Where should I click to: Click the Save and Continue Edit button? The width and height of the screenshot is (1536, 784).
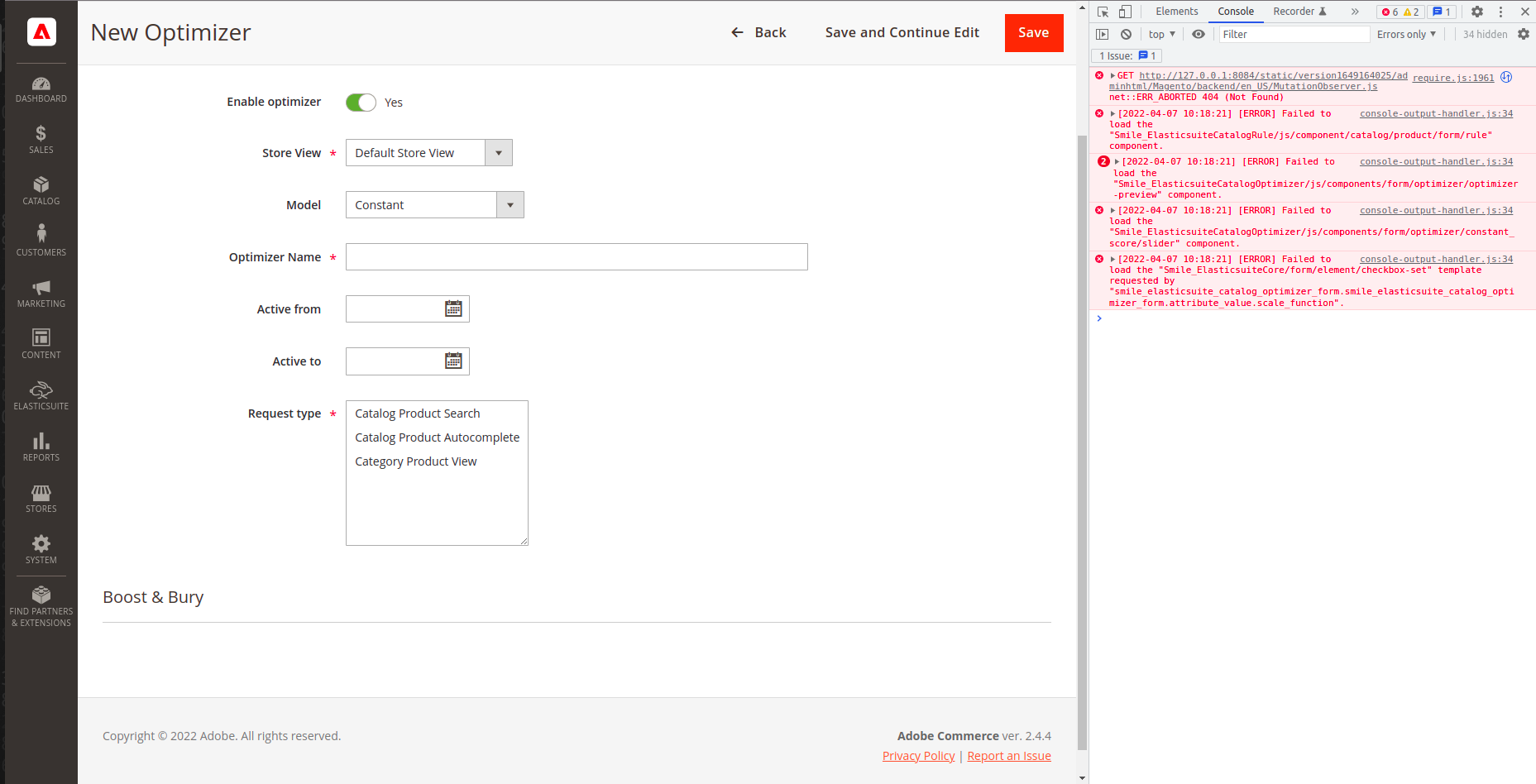coord(902,32)
